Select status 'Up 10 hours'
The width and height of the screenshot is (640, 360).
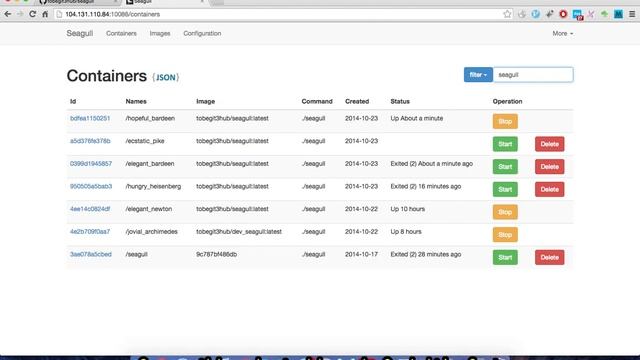[x=407, y=209]
